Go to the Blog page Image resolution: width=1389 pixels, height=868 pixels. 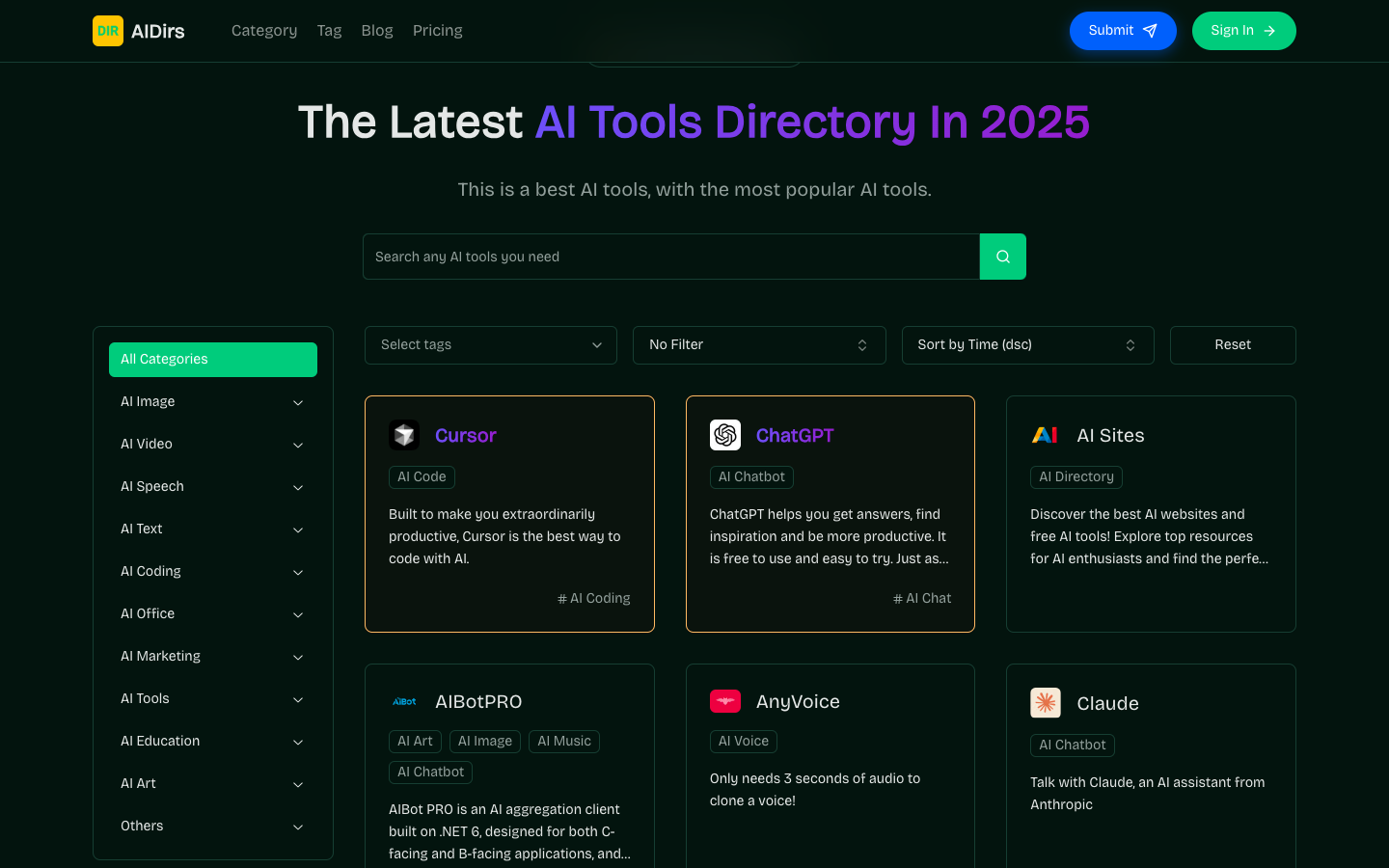pyautogui.click(x=376, y=31)
